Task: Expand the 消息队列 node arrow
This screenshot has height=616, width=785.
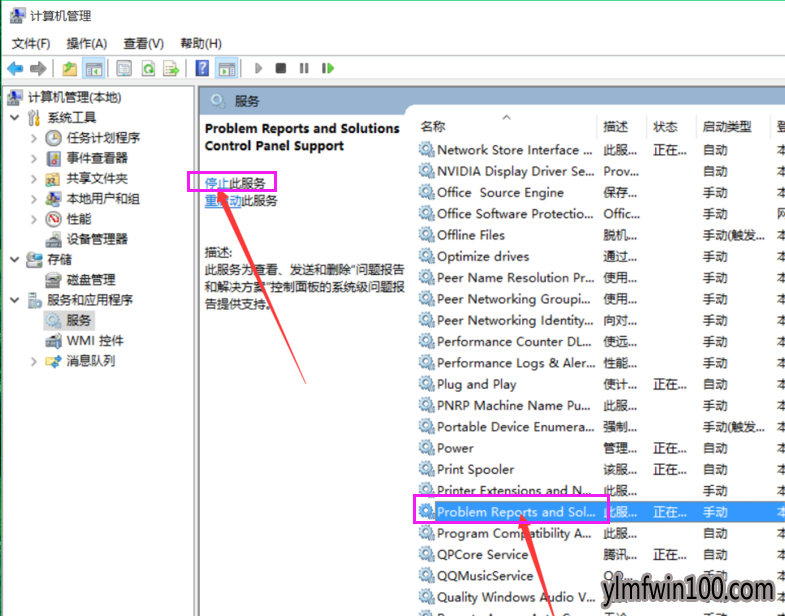Action: pos(34,361)
